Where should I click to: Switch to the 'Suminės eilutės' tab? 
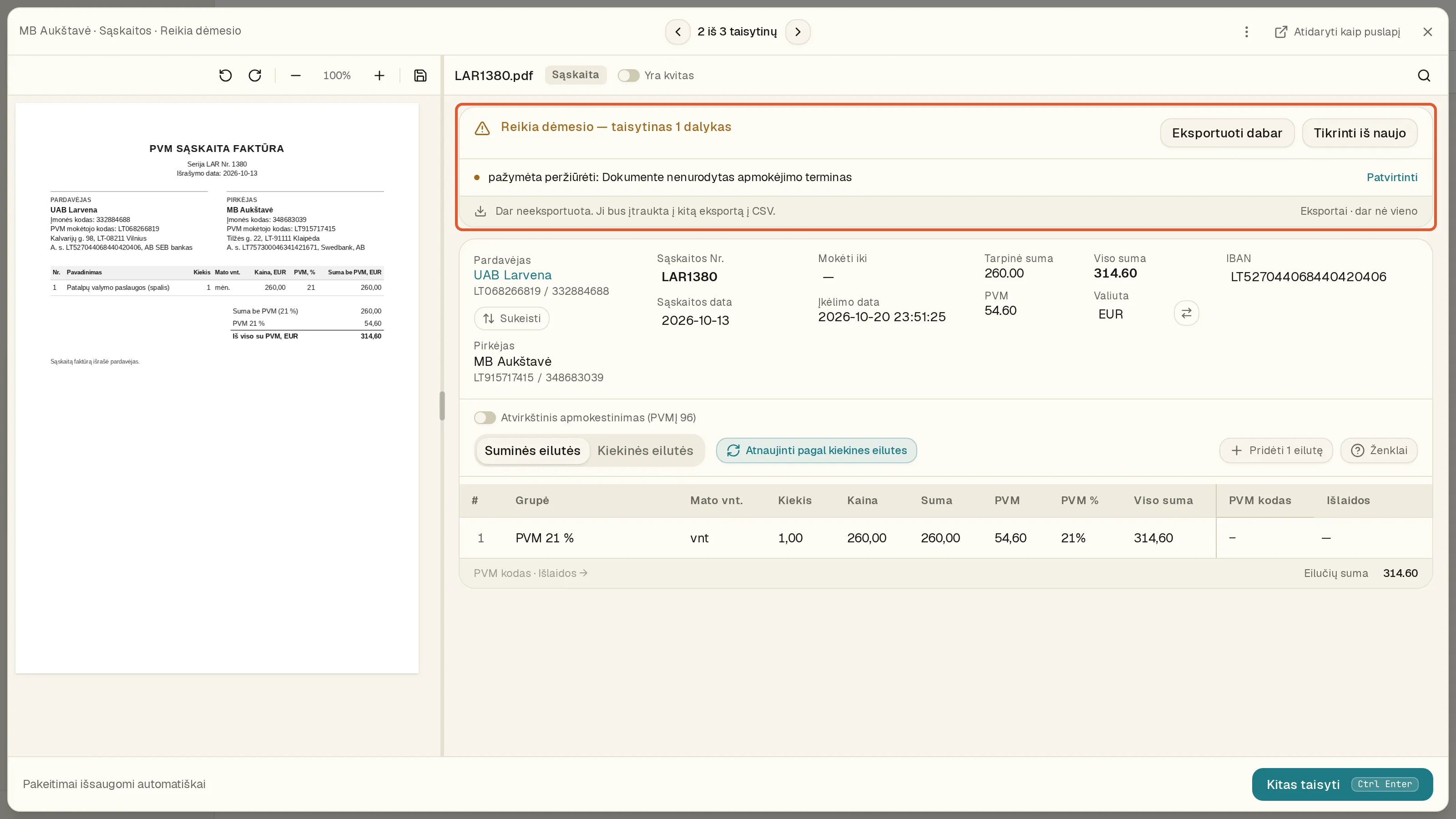click(532, 450)
